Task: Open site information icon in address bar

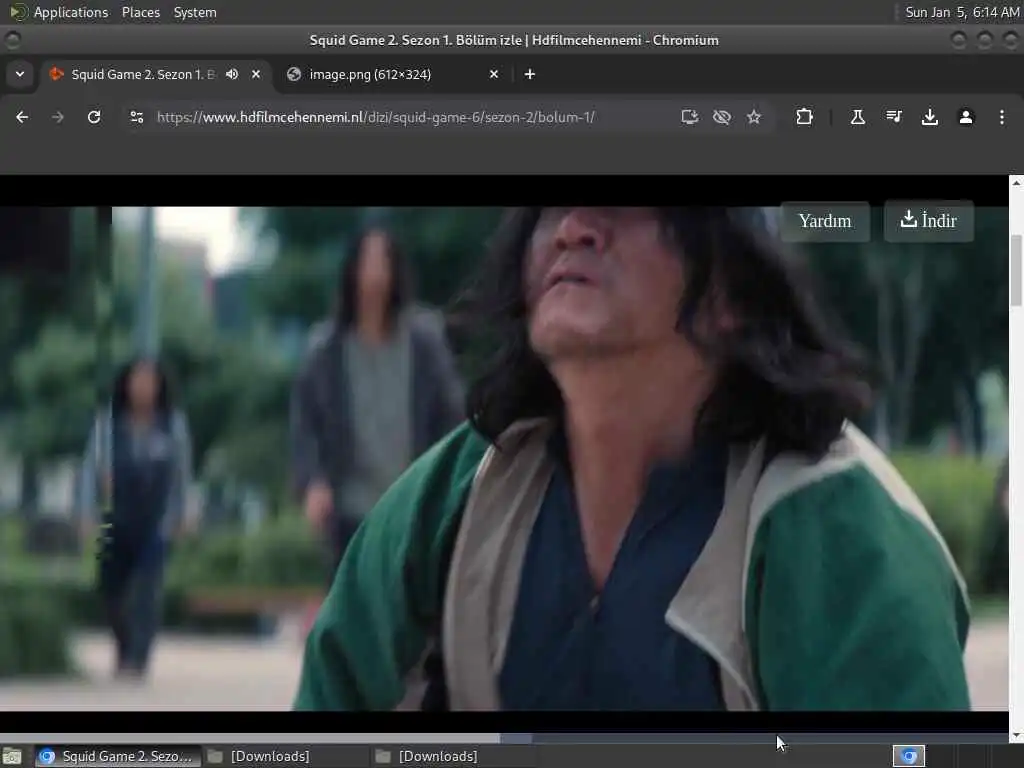Action: 136,117
